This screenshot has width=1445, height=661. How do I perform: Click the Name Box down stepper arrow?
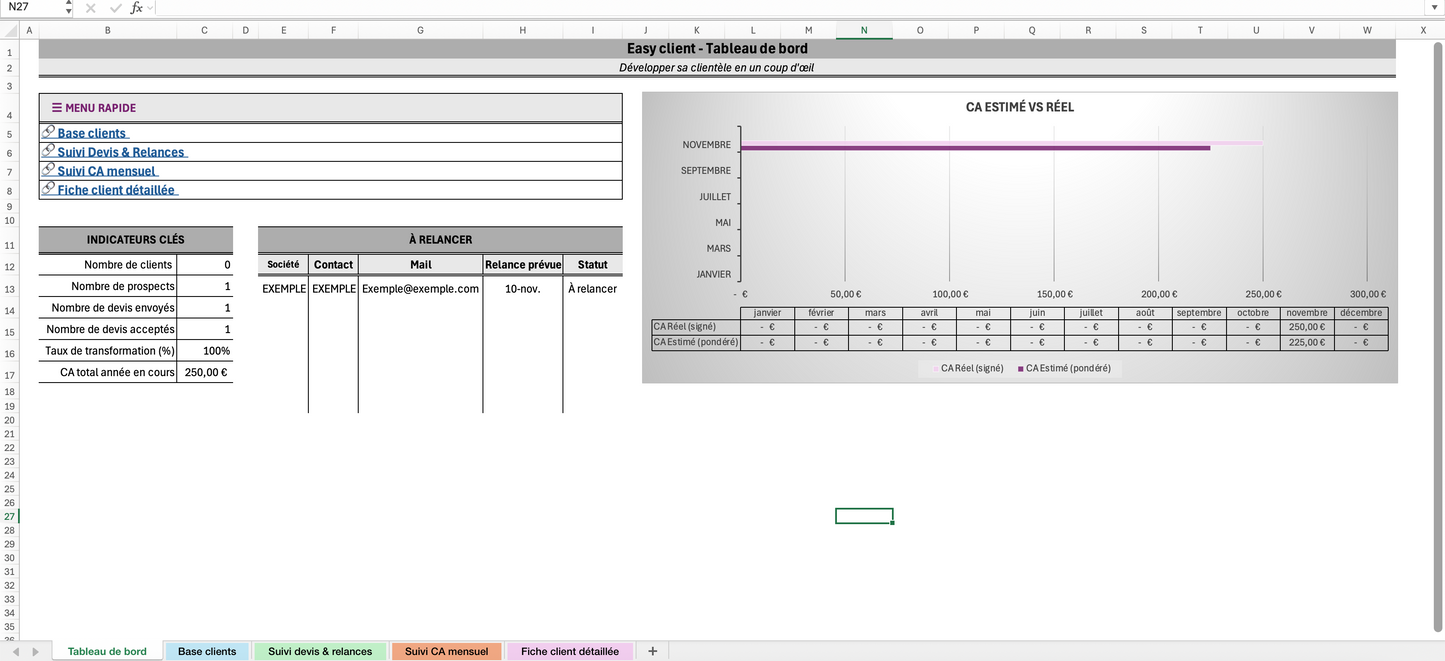click(68, 11)
